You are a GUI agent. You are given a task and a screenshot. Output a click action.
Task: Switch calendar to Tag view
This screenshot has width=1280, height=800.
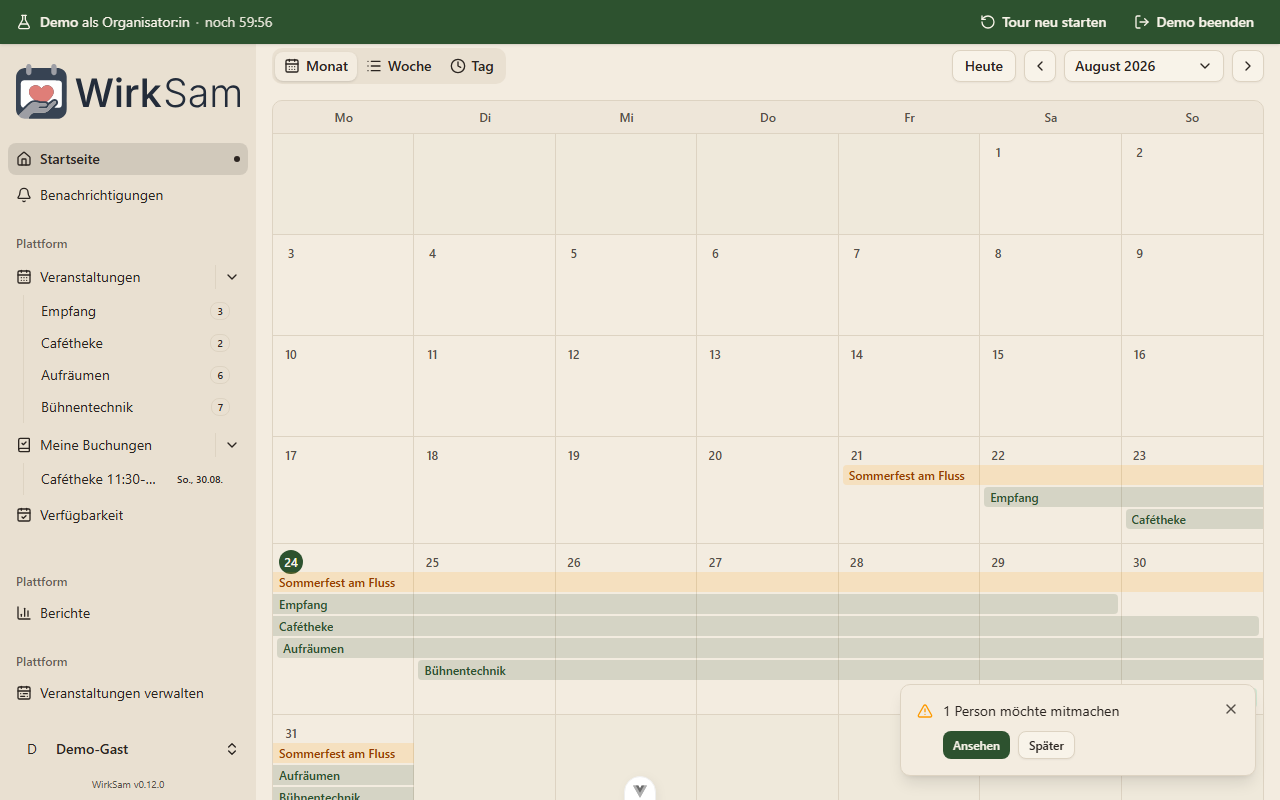[x=472, y=66]
